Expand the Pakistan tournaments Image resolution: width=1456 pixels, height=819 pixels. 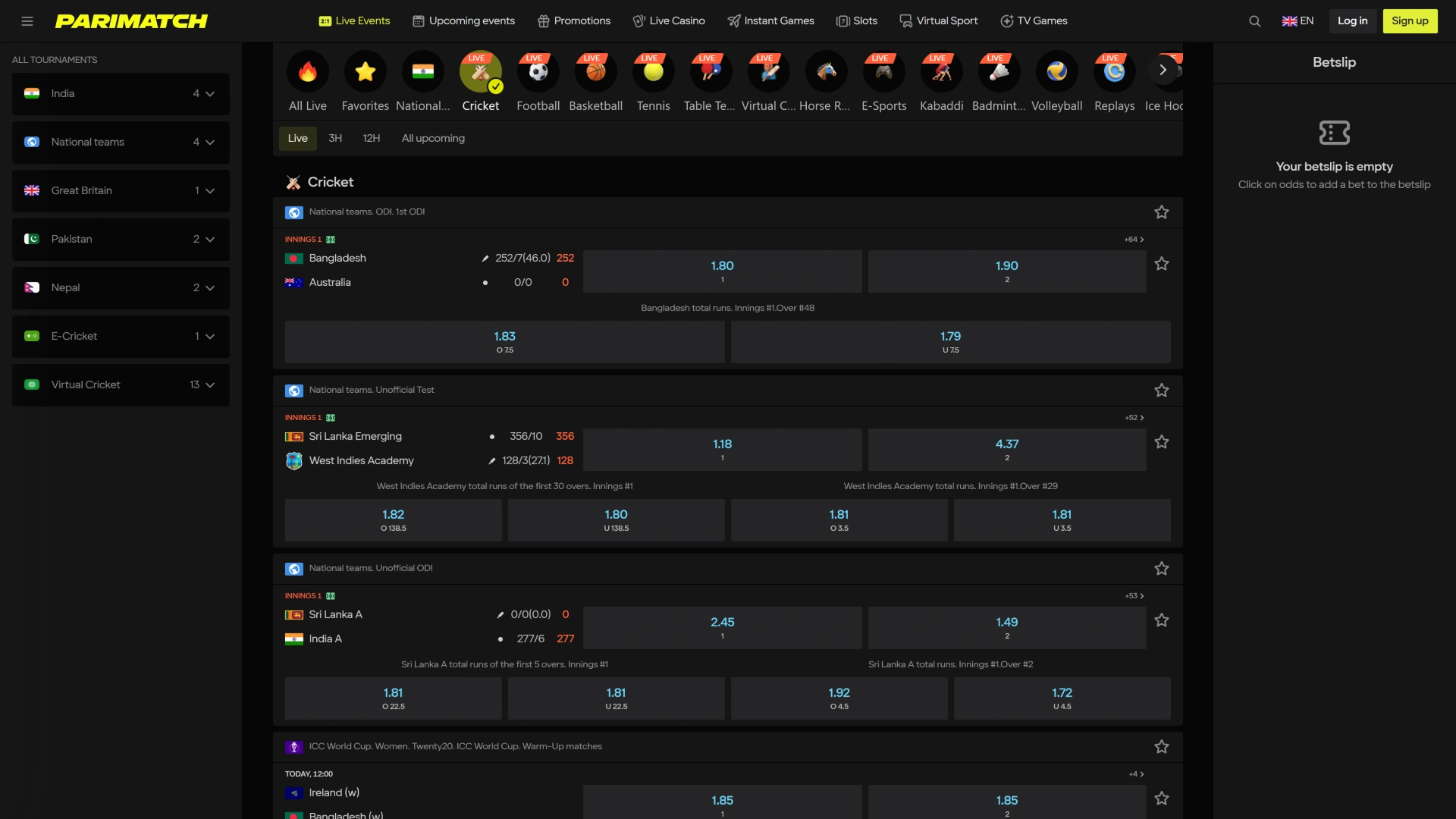[121, 240]
